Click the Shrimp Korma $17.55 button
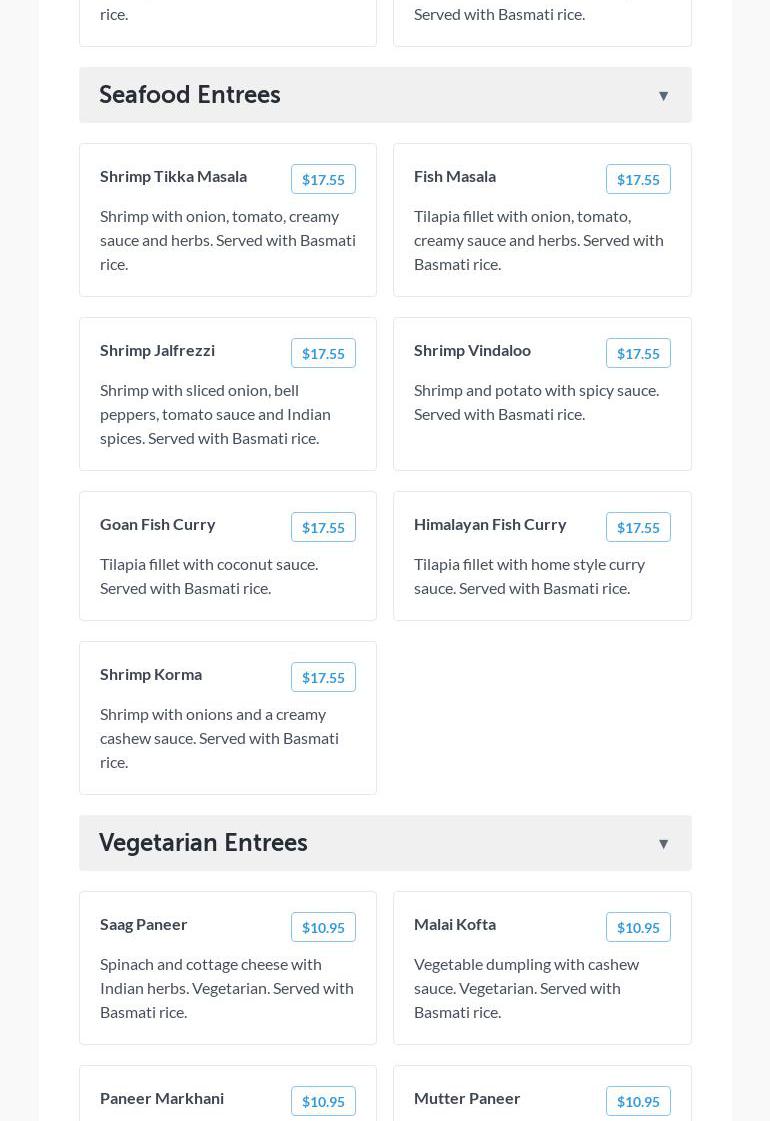The width and height of the screenshot is (770, 1121). click(323, 678)
